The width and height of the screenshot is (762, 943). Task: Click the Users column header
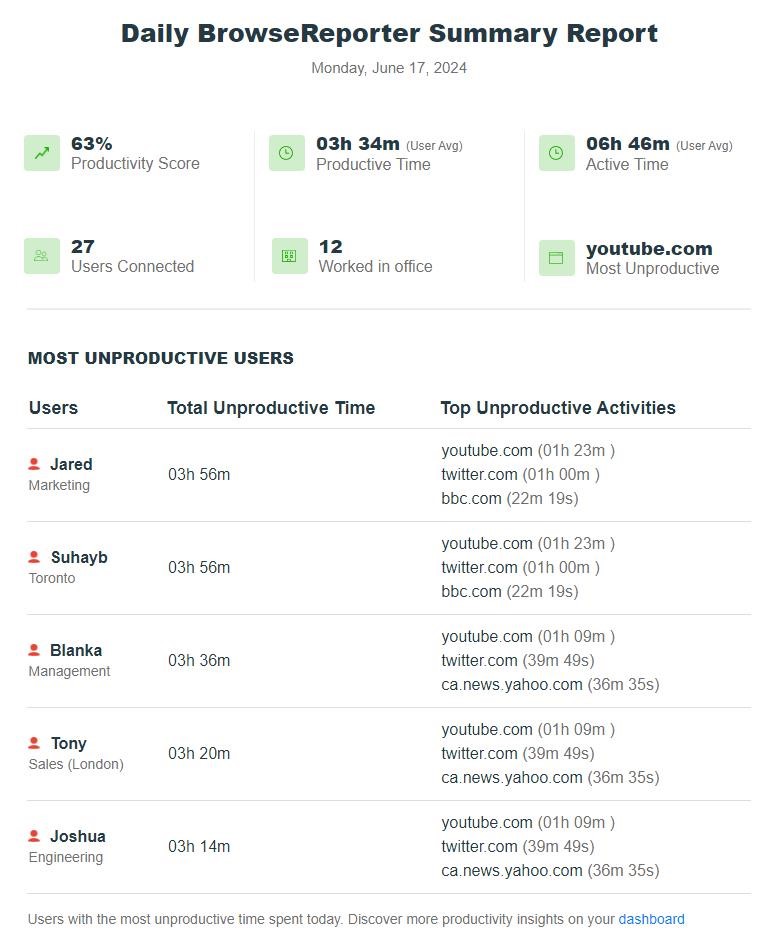(54, 408)
